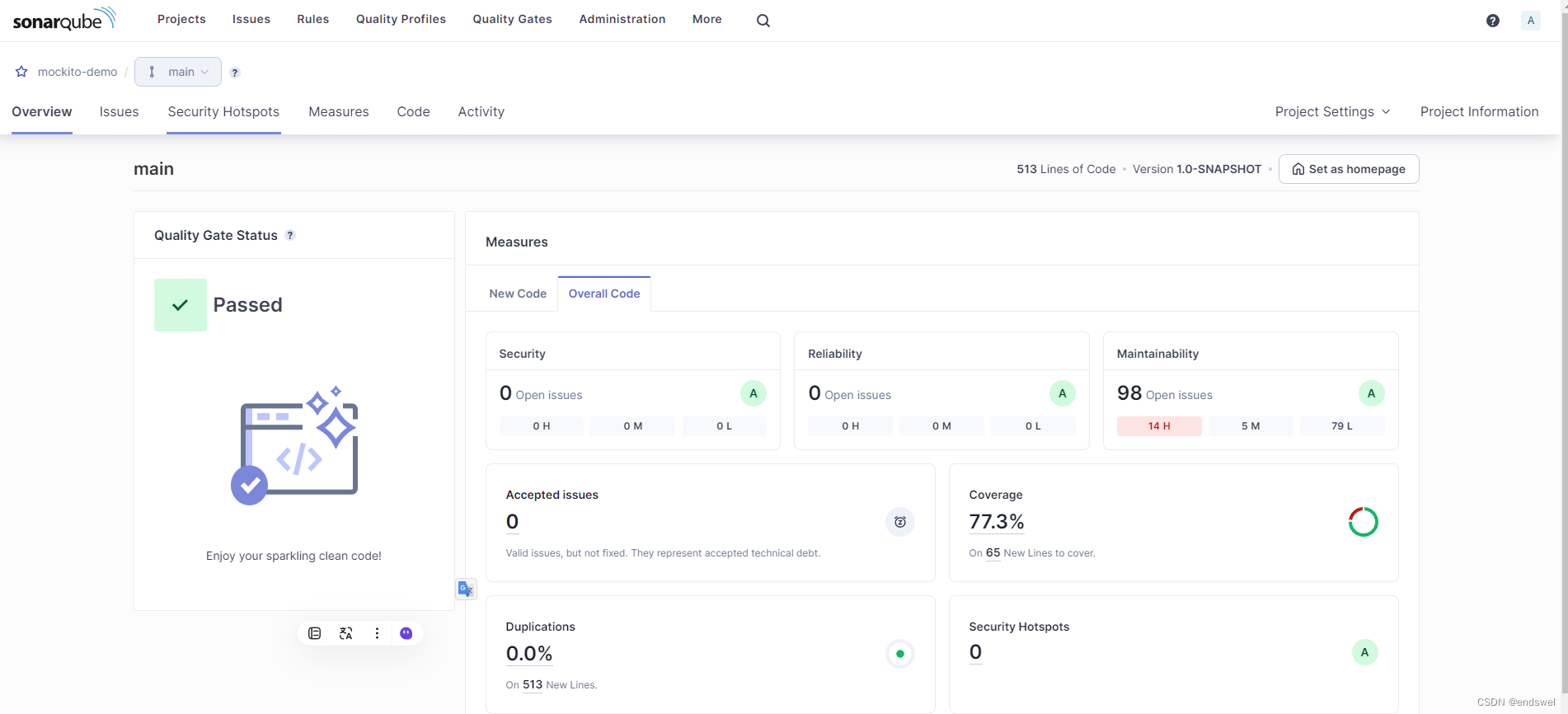Switch to the Code tab
The width and height of the screenshot is (1568, 714).
tap(413, 111)
